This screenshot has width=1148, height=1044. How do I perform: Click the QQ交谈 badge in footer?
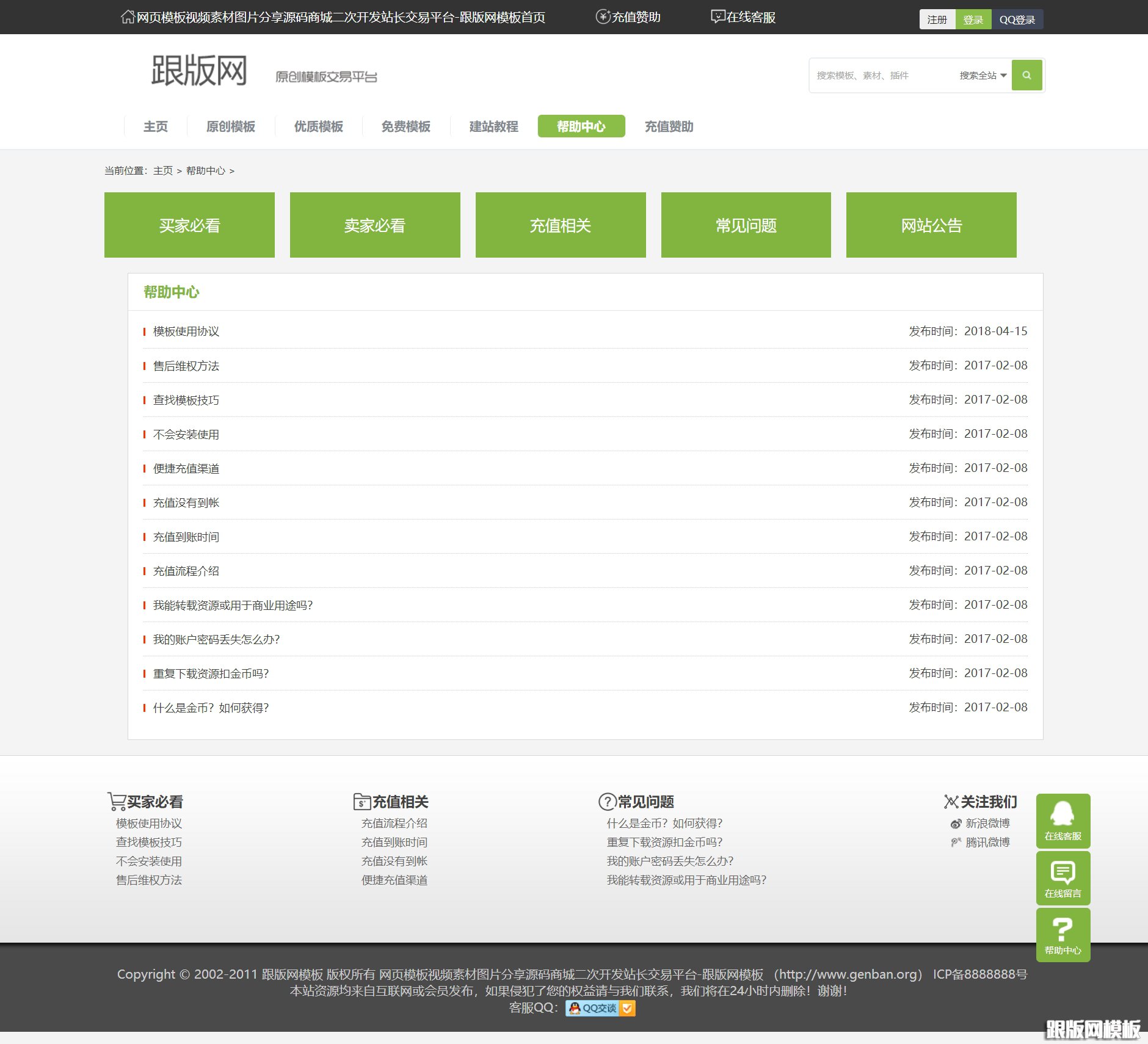[600, 1008]
